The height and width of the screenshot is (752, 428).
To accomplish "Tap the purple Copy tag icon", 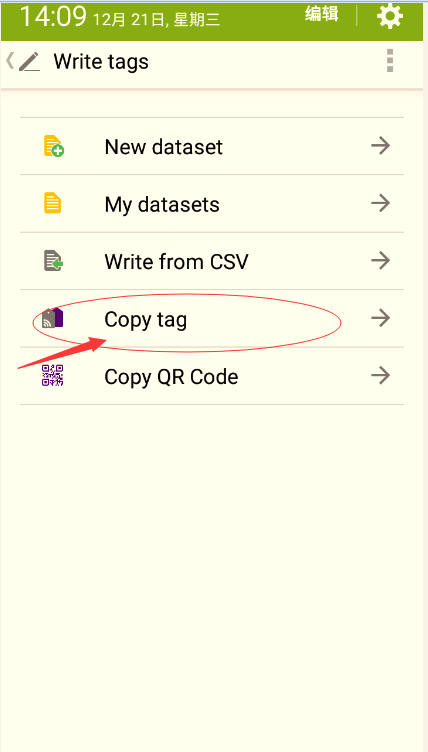I will [52, 318].
